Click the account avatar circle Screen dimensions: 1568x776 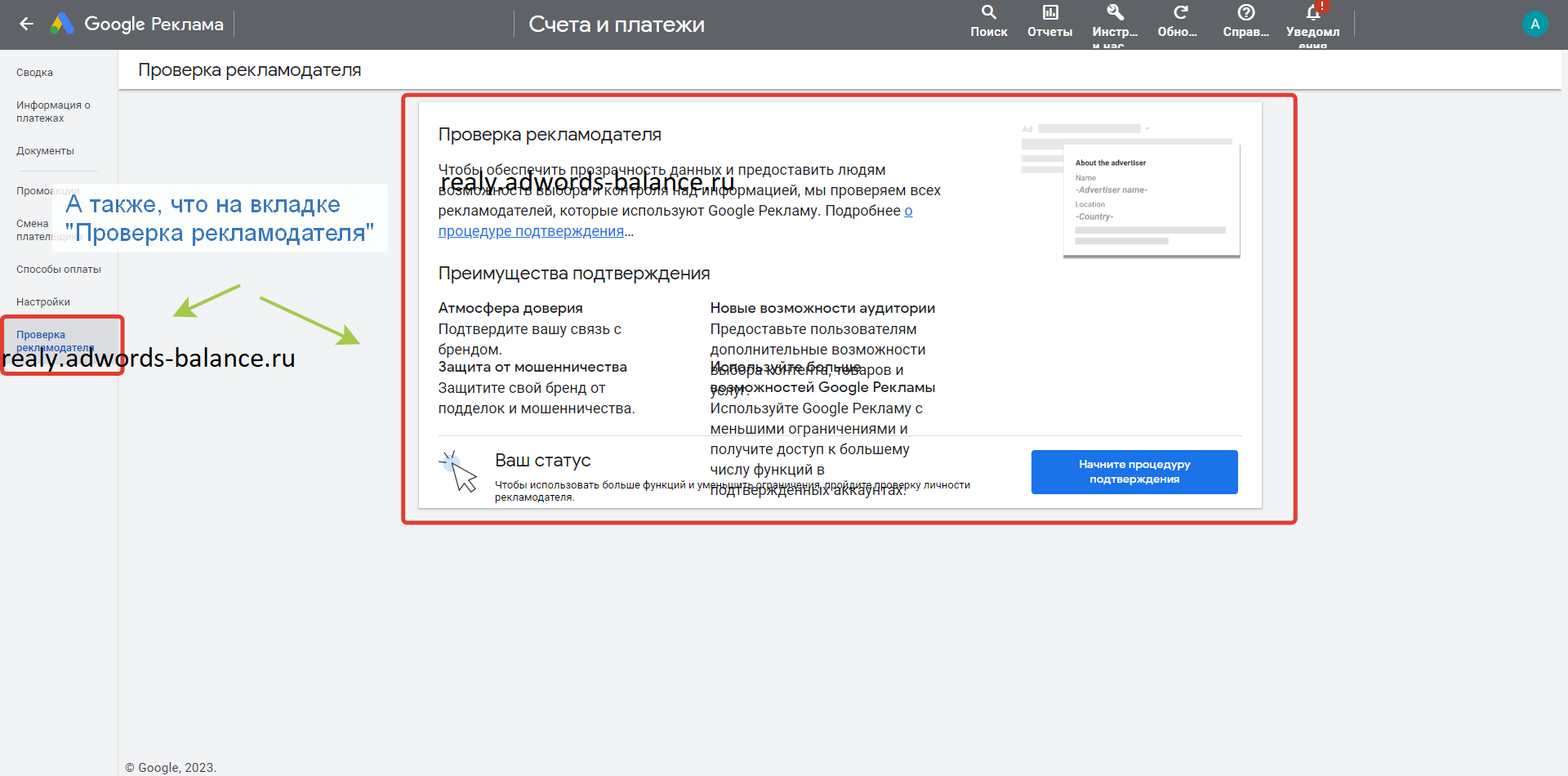point(1535,24)
